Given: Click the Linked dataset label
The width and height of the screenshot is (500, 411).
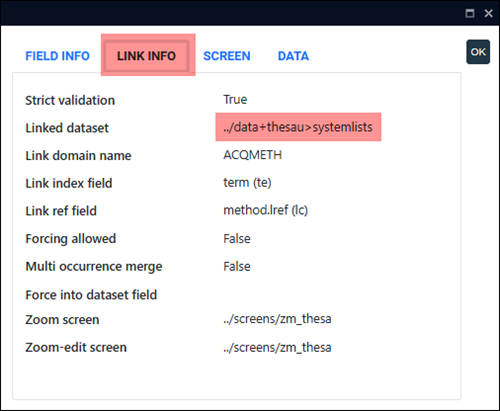Looking at the screenshot, I should [67, 128].
